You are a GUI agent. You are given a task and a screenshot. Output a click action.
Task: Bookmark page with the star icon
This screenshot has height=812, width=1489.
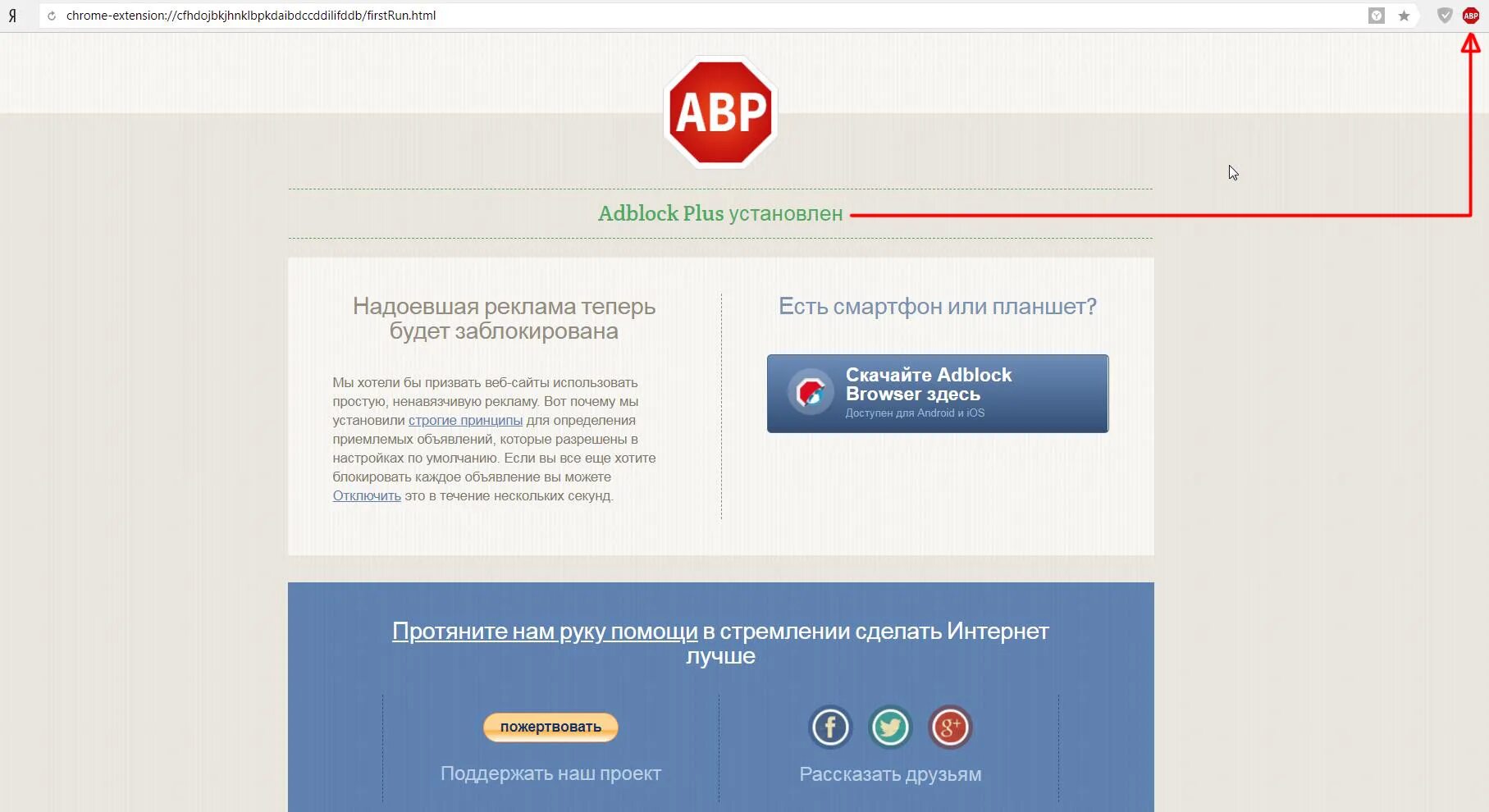click(1405, 16)
